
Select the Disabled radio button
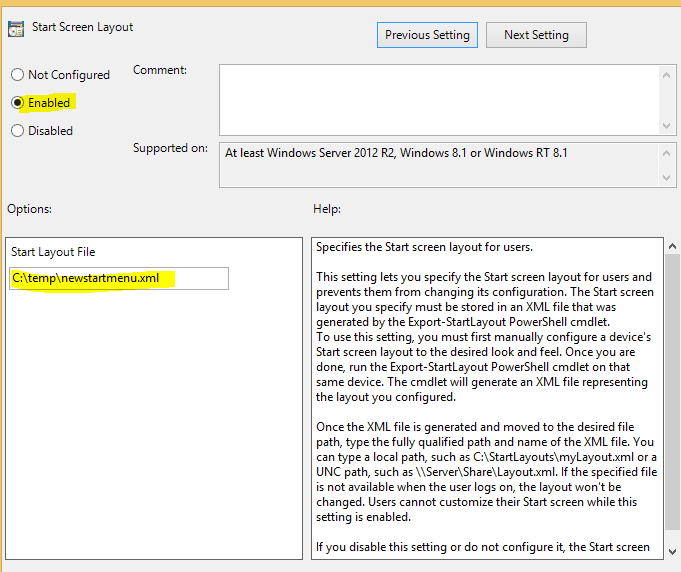[17, 131]
